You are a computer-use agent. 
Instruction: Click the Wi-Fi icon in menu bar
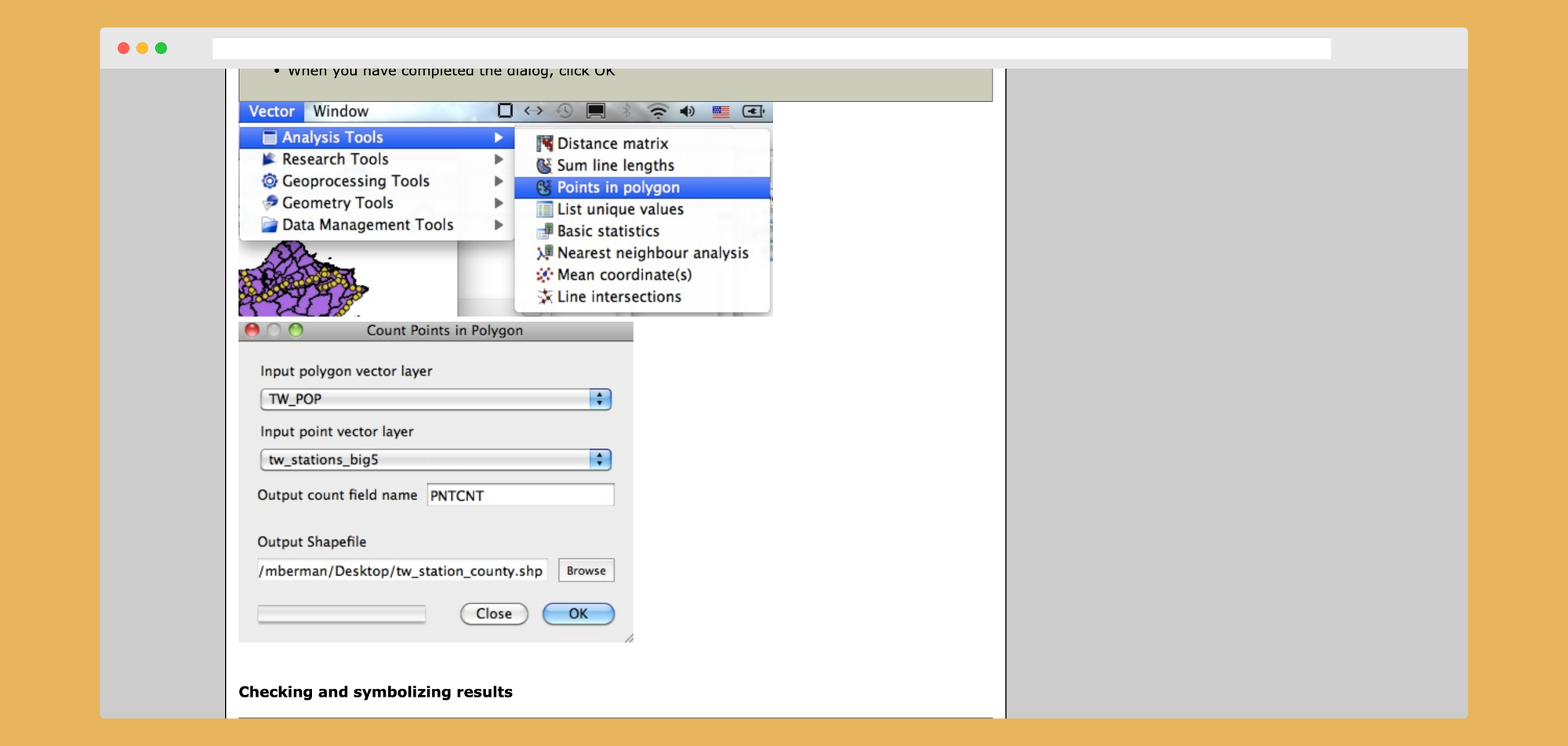tap(658, 111)
